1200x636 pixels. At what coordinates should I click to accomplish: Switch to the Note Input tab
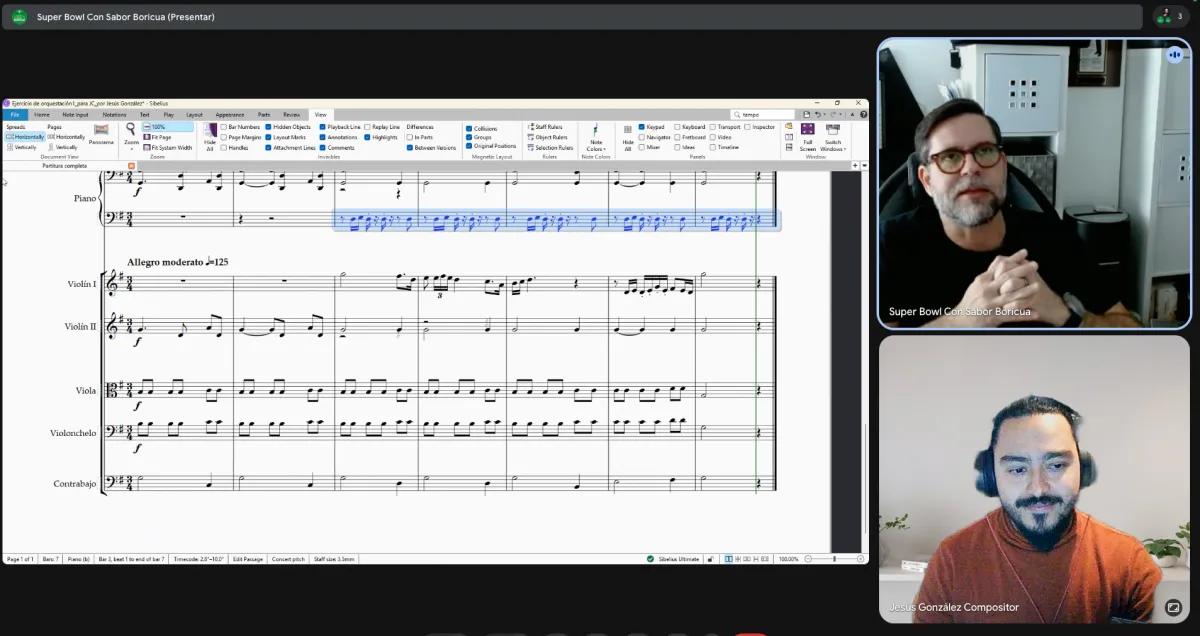[x=75, y=115]
